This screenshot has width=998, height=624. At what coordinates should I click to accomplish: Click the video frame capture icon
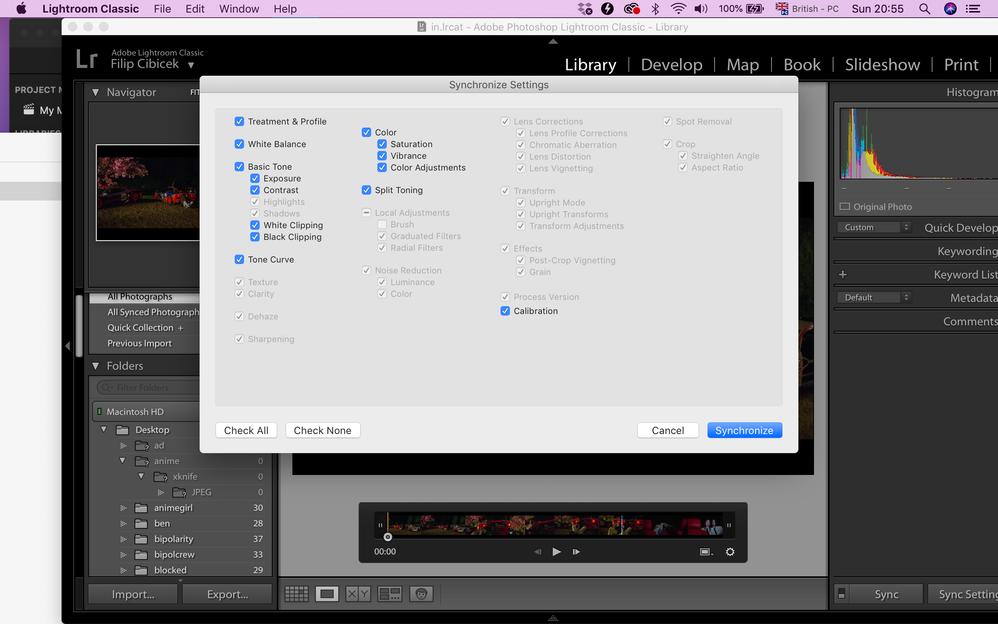(706, 552)
